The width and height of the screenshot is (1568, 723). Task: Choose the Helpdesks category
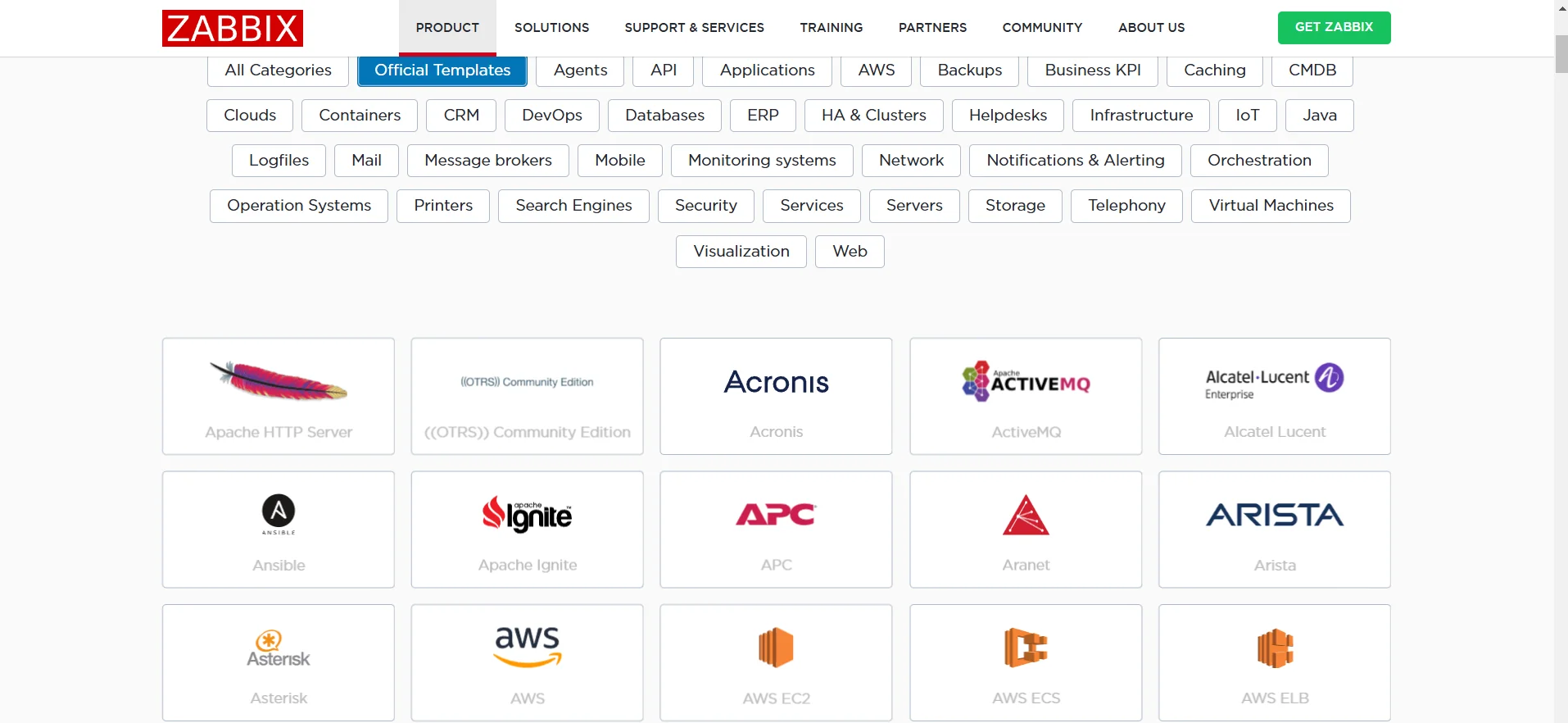click(x=1008, y=116)
